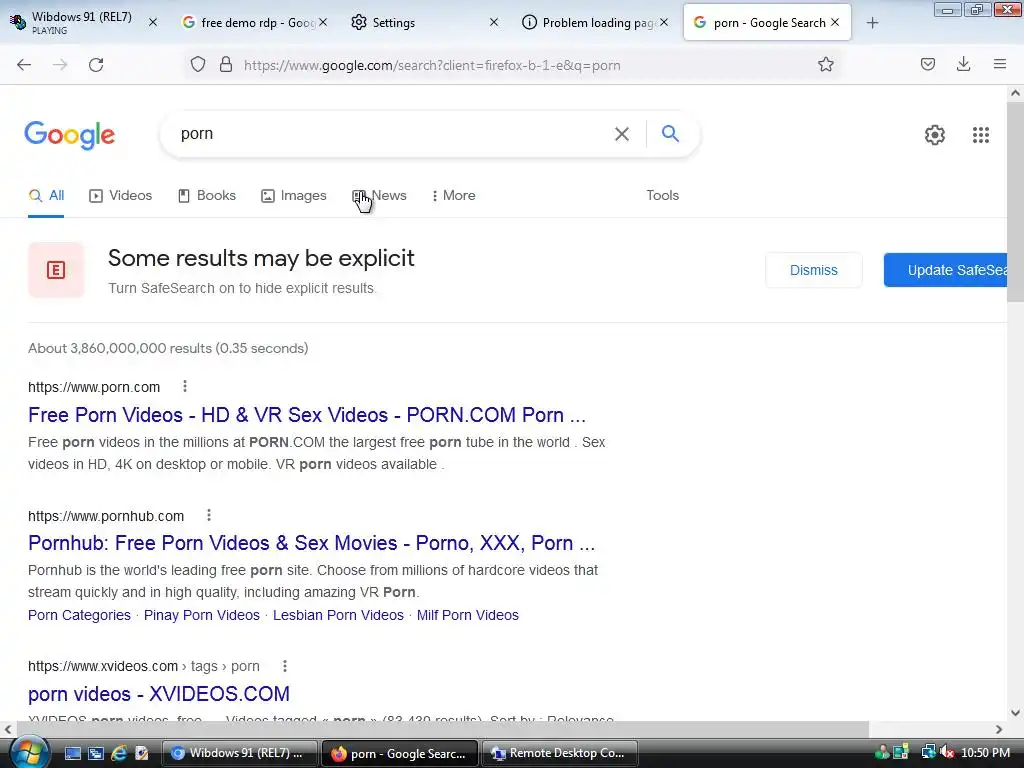The image size is (1024, 768).
Task: Click the horizontal scrollbar left arrow
Action: pos(7,729)
